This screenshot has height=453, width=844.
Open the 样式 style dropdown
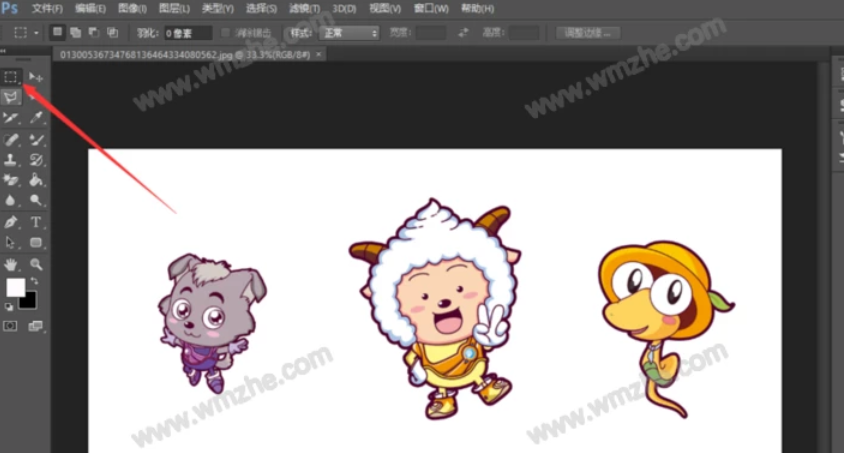[349, 33]
